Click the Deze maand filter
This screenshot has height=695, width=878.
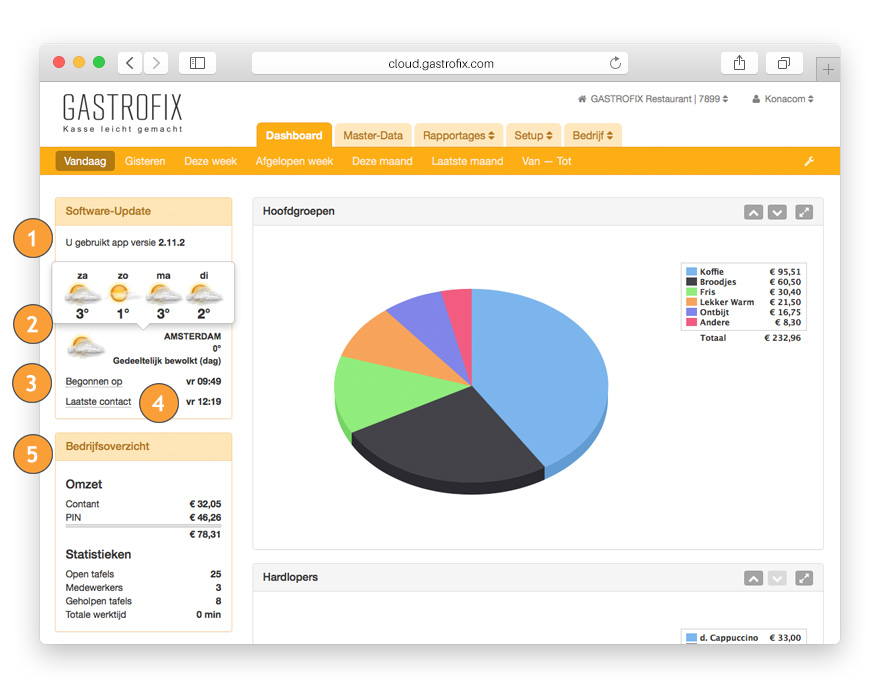tap(382, 161)
